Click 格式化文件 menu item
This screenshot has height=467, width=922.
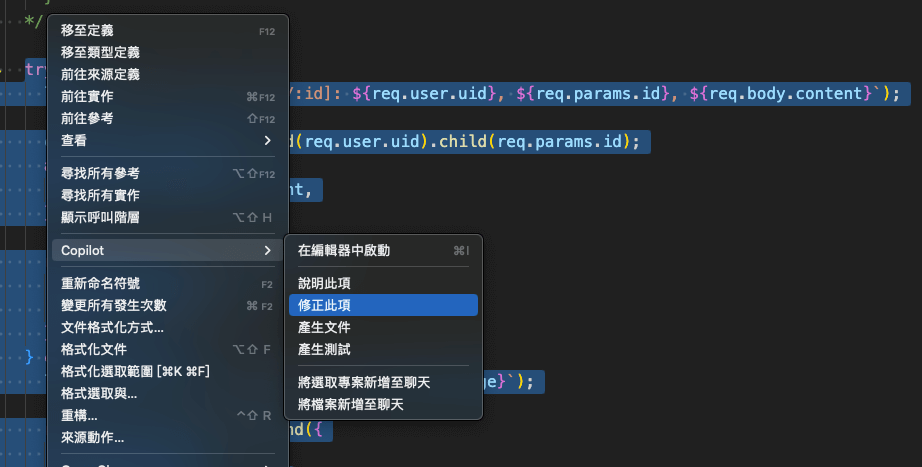(x=93, y=349)
